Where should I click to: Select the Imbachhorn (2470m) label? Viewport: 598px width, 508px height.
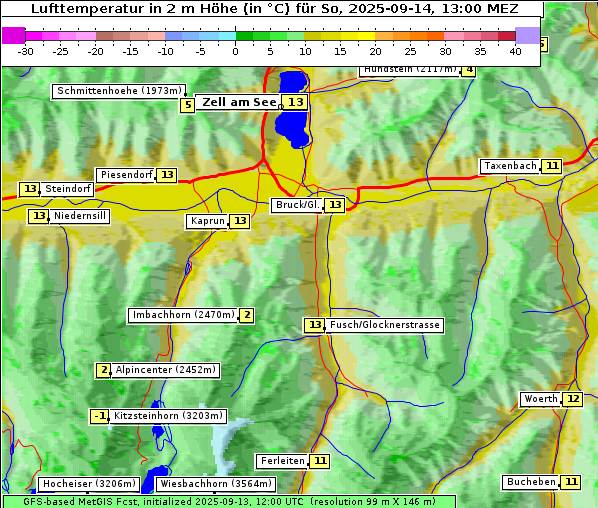pos(183,315)
